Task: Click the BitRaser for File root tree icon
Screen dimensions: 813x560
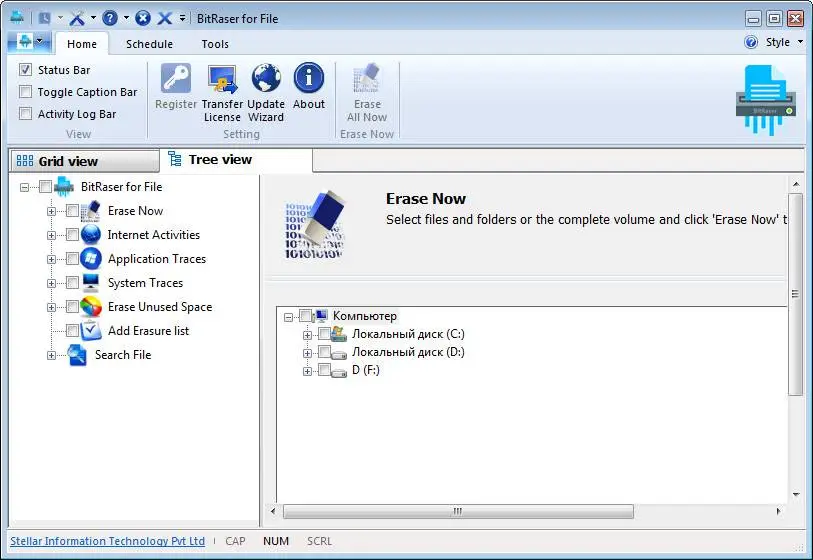Action: pos(64,187)
